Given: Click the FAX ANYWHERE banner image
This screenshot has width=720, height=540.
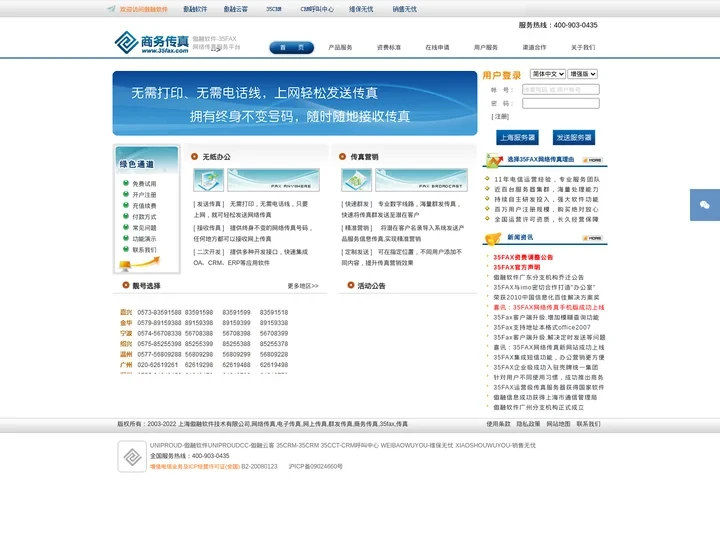Looking at the screenshot, I should click(x=273, y=180).
